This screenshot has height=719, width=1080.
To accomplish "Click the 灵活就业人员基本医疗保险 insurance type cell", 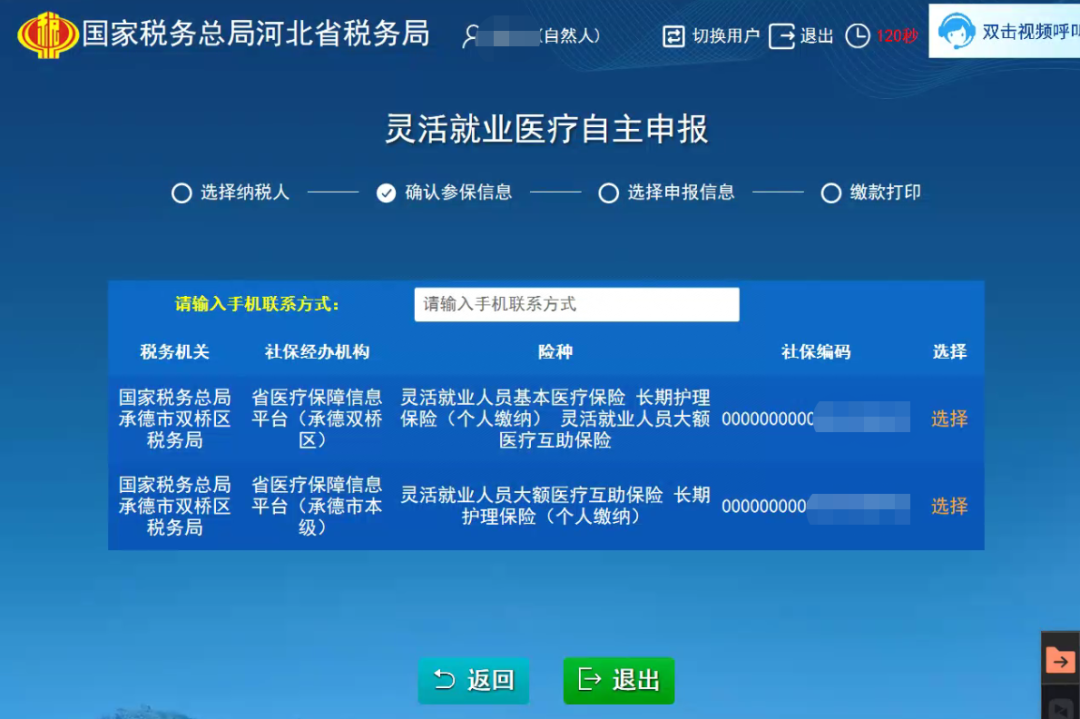I will click(x=555, y=419).
